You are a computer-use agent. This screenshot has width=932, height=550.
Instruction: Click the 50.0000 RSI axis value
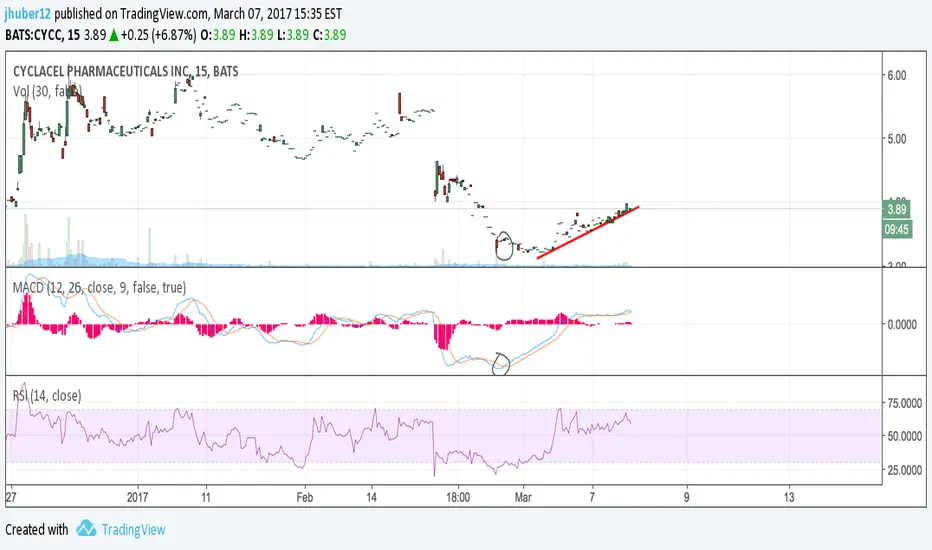[904, 436]
